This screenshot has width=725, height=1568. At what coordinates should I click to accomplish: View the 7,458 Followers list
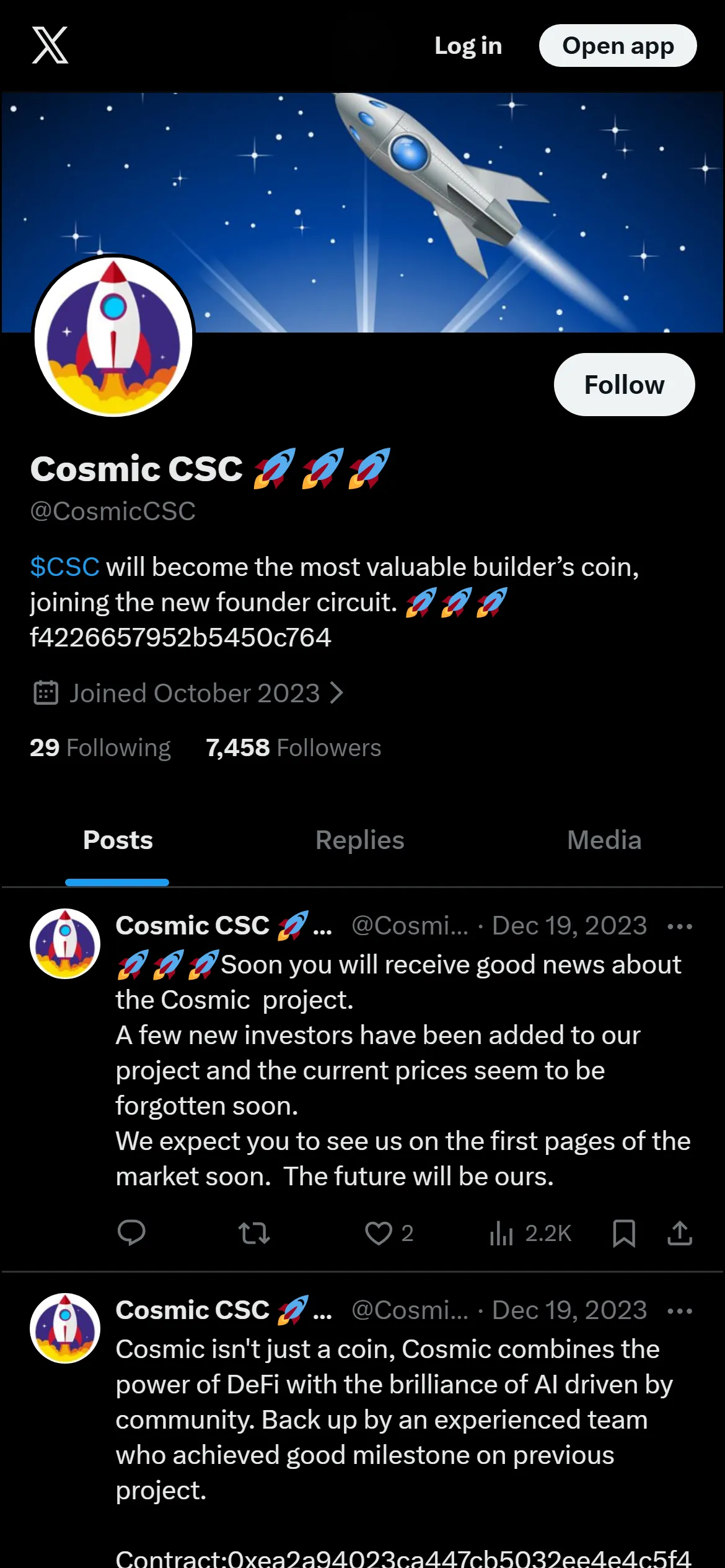coord(293,747)
